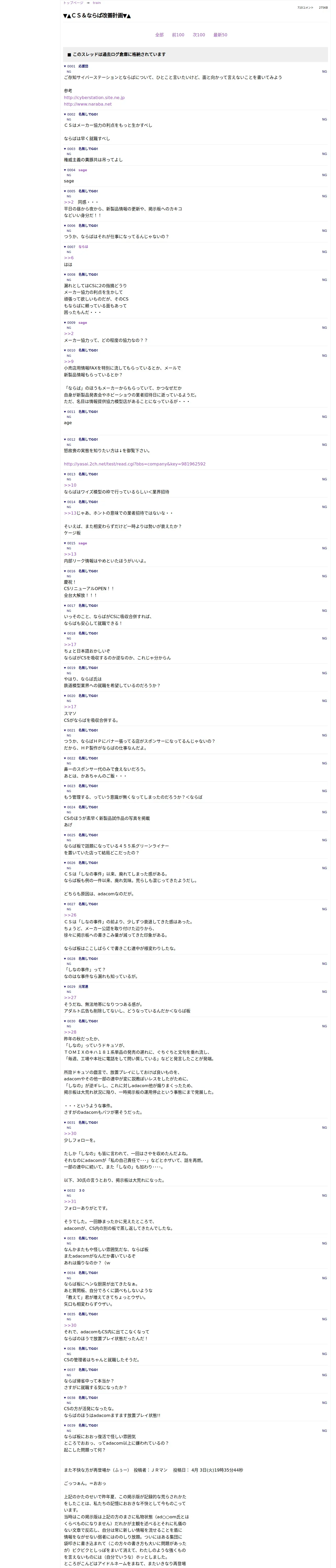Follow the >>27 anchor in post 0029
The image size is (336, 1568).
[70, 998]
